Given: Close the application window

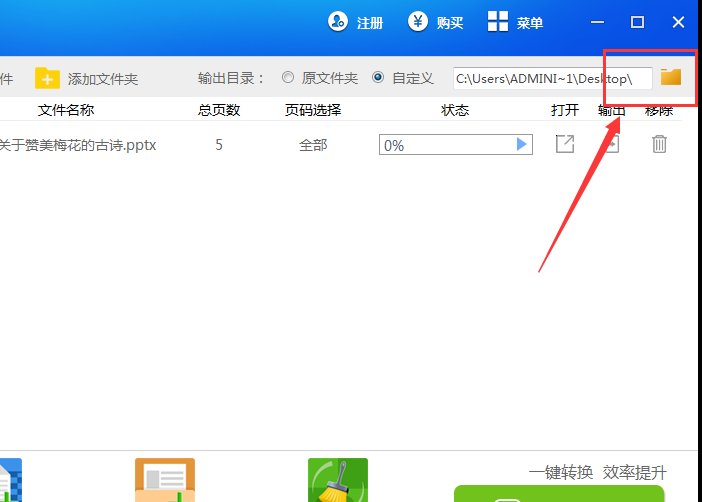Looking at the screenshot, I should [678, 22].
